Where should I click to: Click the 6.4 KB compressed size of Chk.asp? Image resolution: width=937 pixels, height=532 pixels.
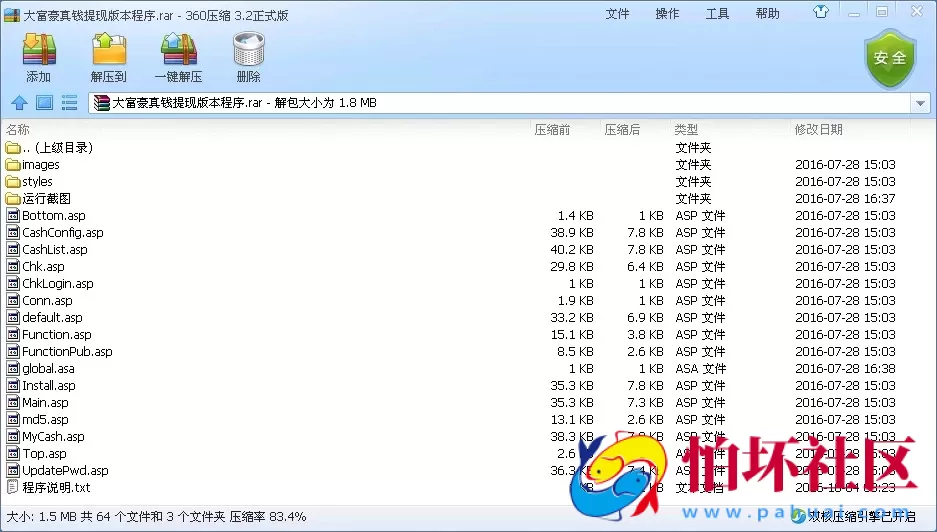[645, 267]
